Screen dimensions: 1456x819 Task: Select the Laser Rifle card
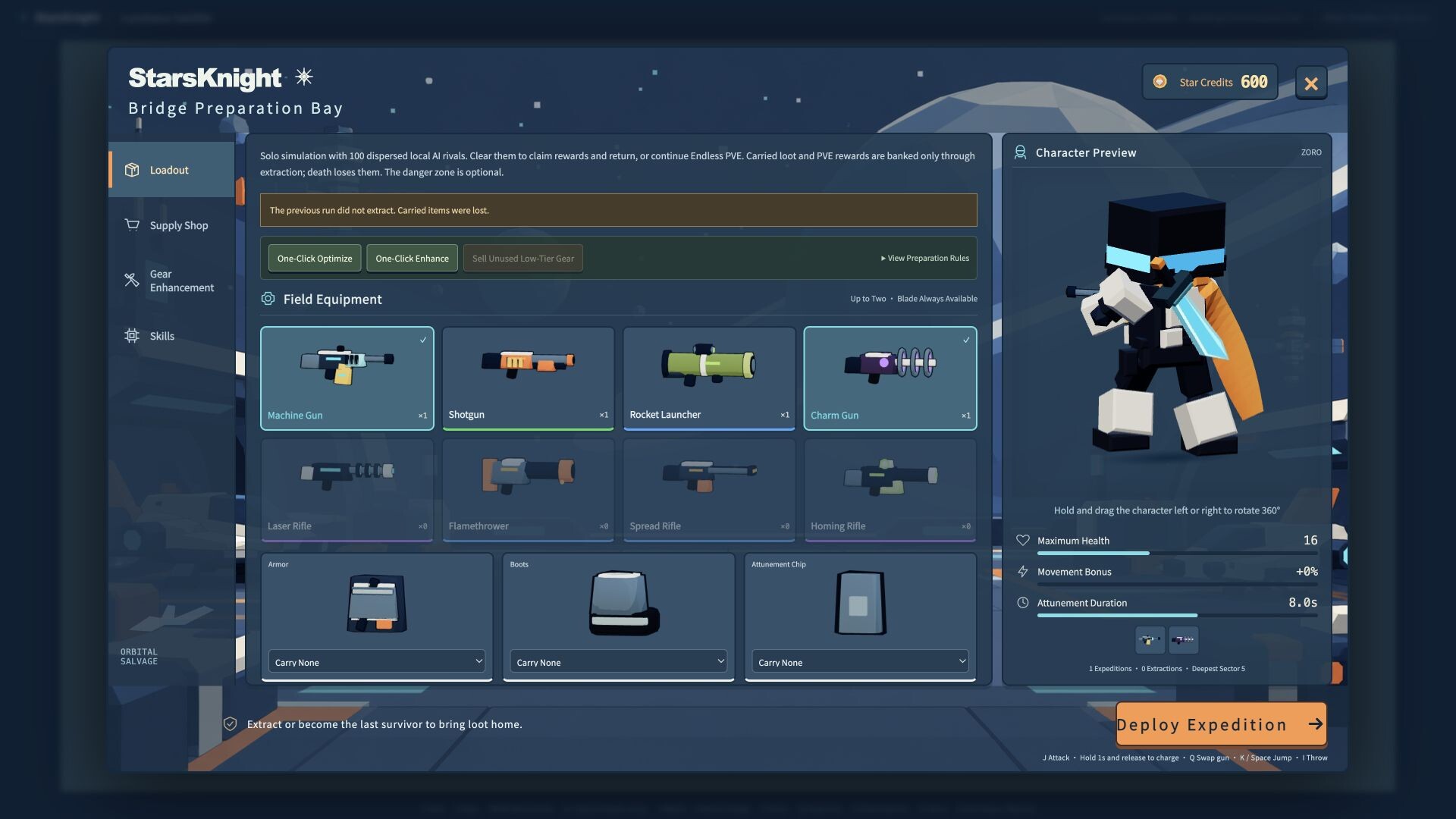[347, 490]
